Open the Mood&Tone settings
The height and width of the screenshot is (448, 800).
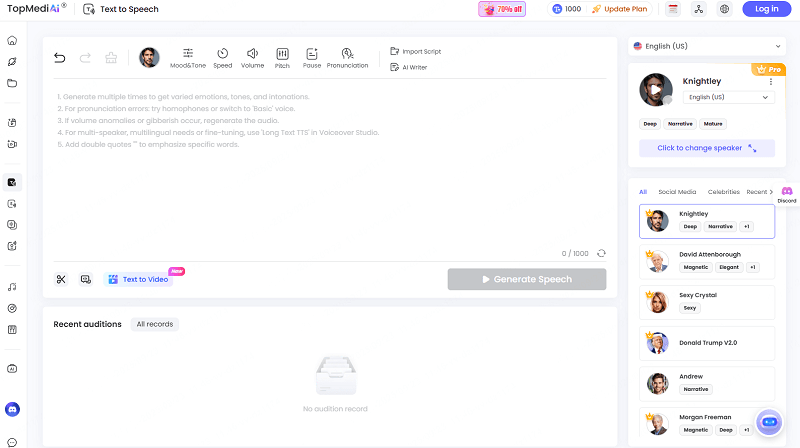pyautogui.click(x=188, y=58)
